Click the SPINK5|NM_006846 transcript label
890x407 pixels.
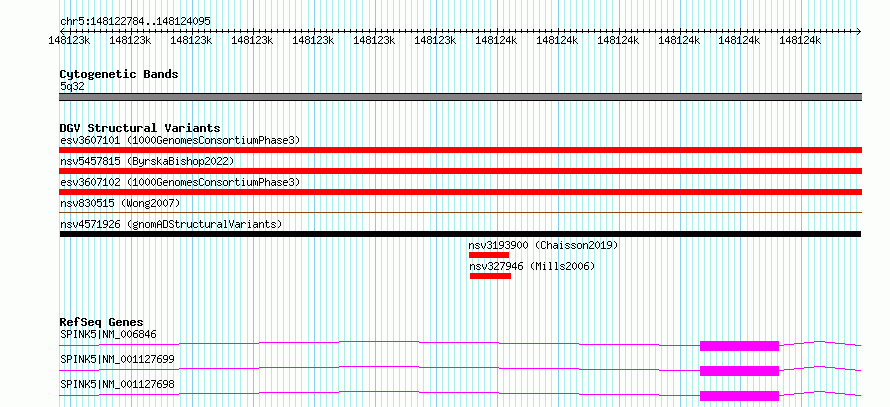pos(108,334)
